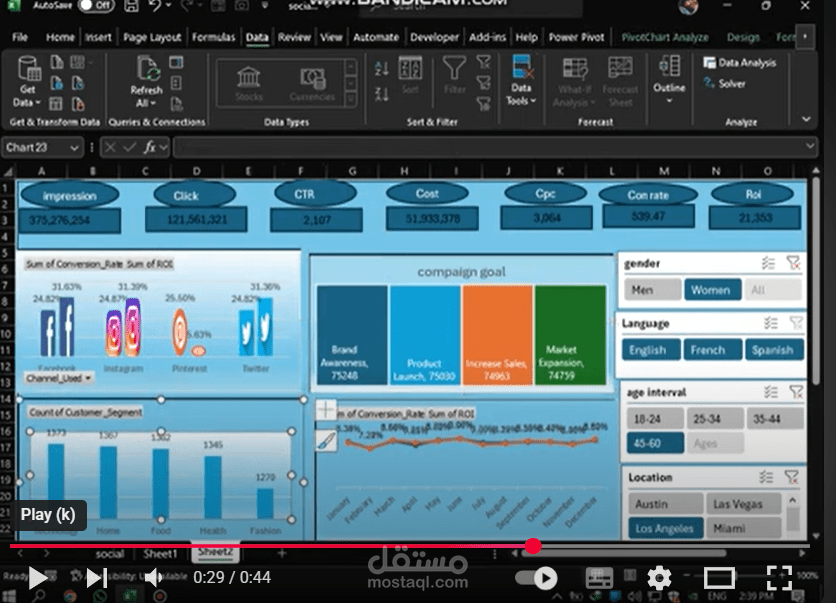Image resolution: width=836 pixels, height=603 pixels.
Task: Open the File menu
Action: [x=20, y=37]
